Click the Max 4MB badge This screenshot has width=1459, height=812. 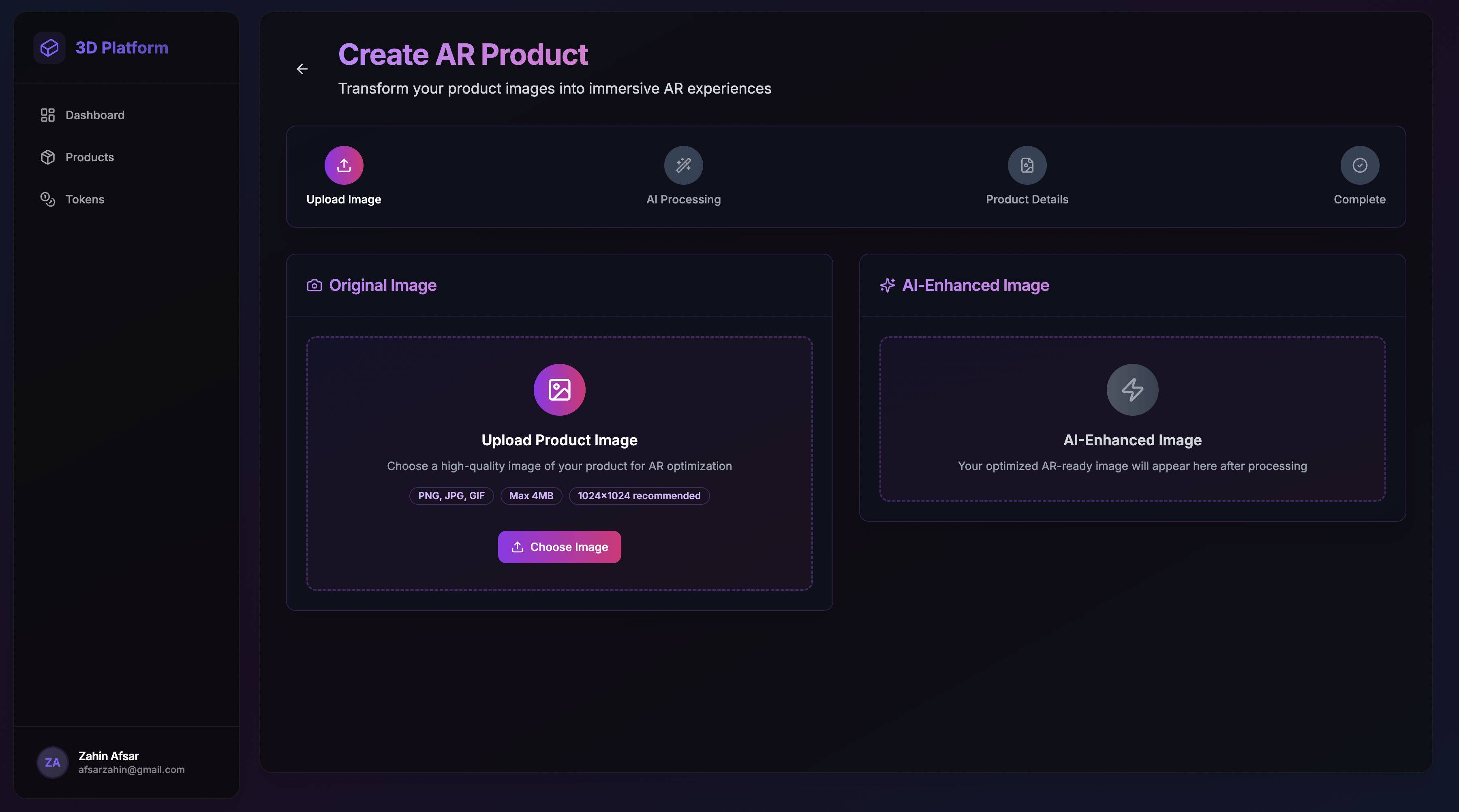[531, 496]
